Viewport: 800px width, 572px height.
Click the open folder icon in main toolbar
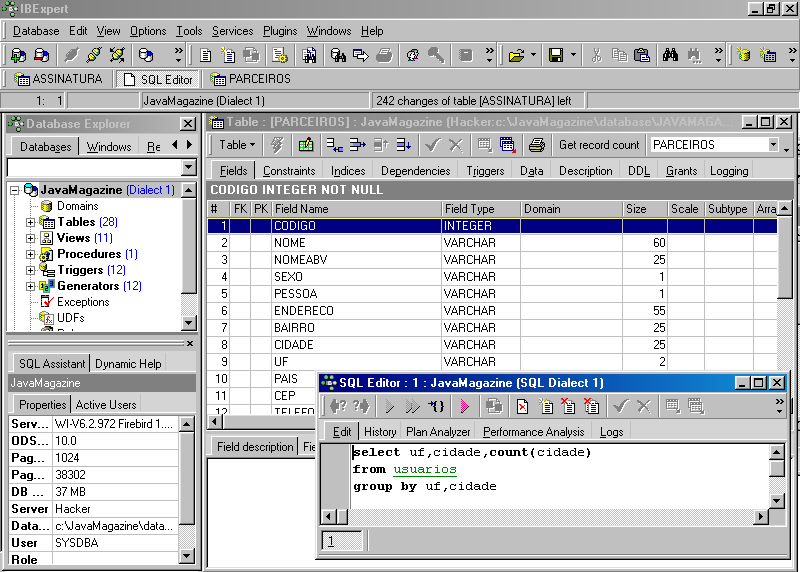pyautogui.click(x=516, y=56)
